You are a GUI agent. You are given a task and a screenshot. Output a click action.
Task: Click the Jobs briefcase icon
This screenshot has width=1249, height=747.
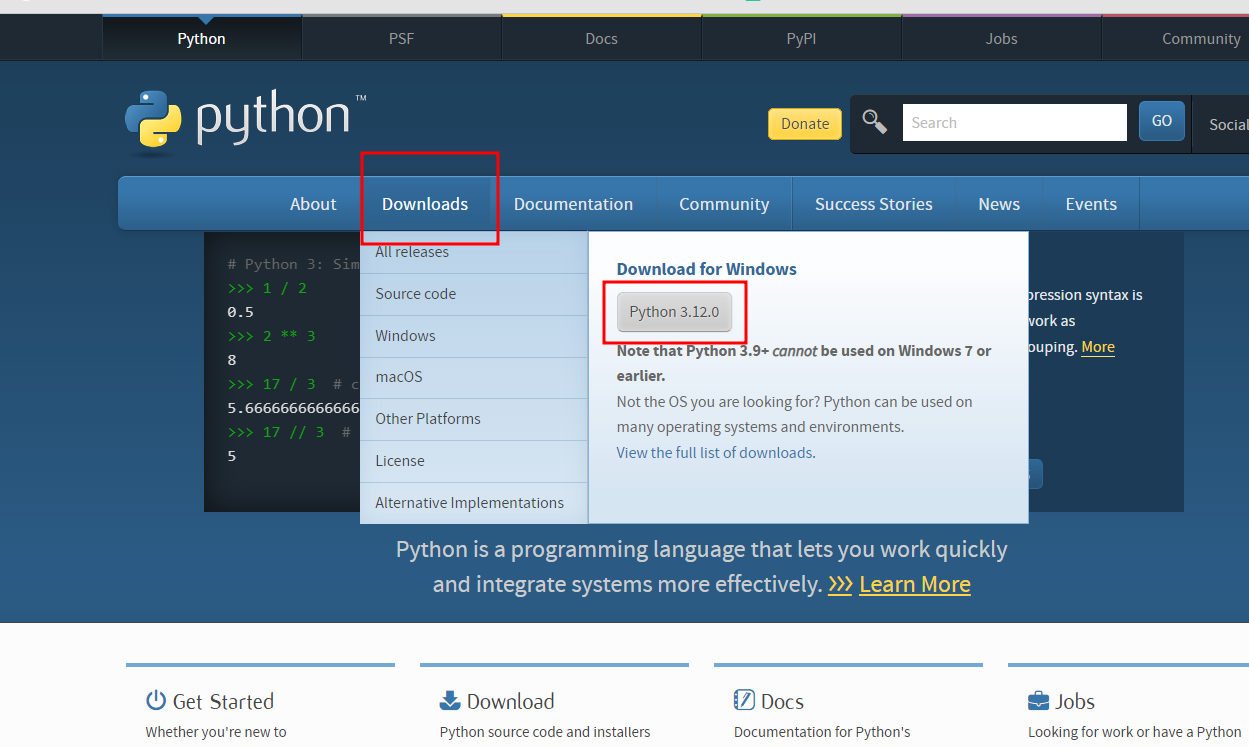point(1038,700)
